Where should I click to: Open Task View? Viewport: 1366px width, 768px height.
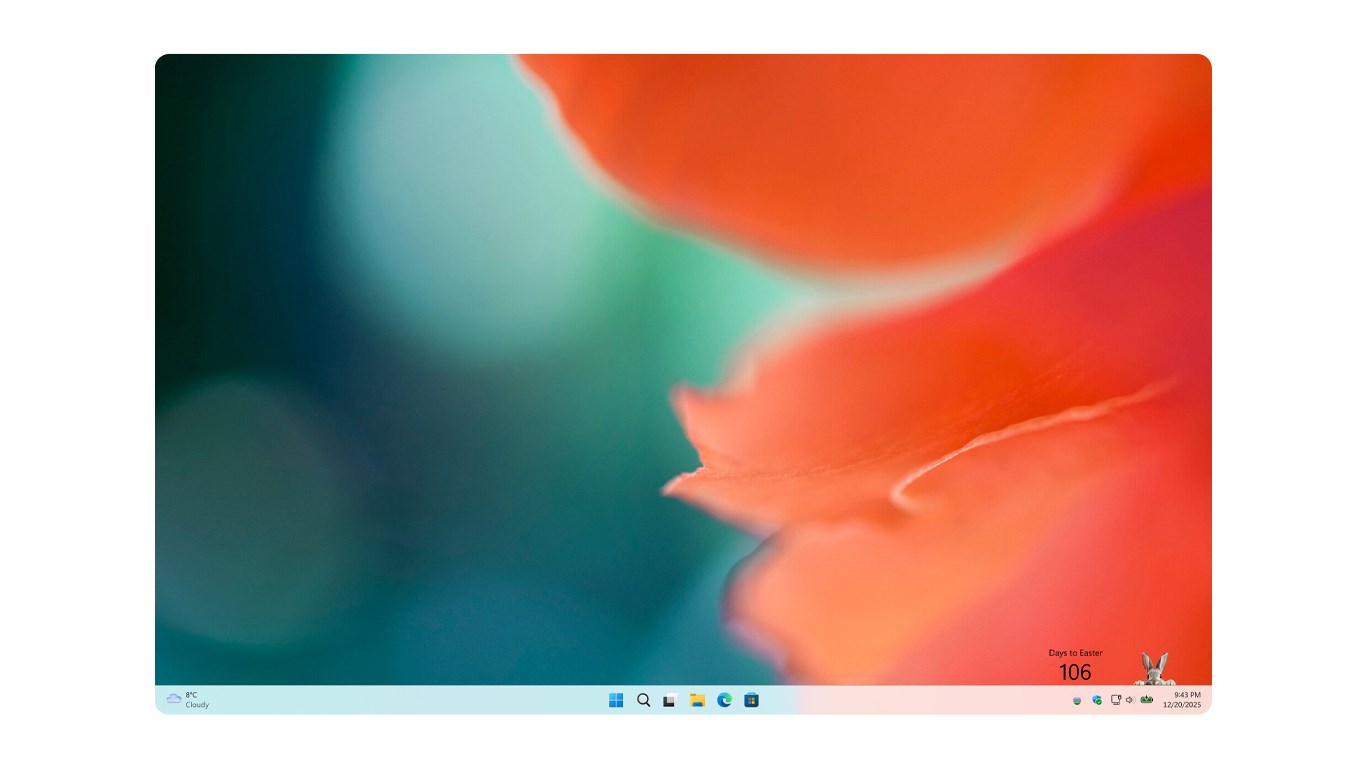tap(669, 700)
